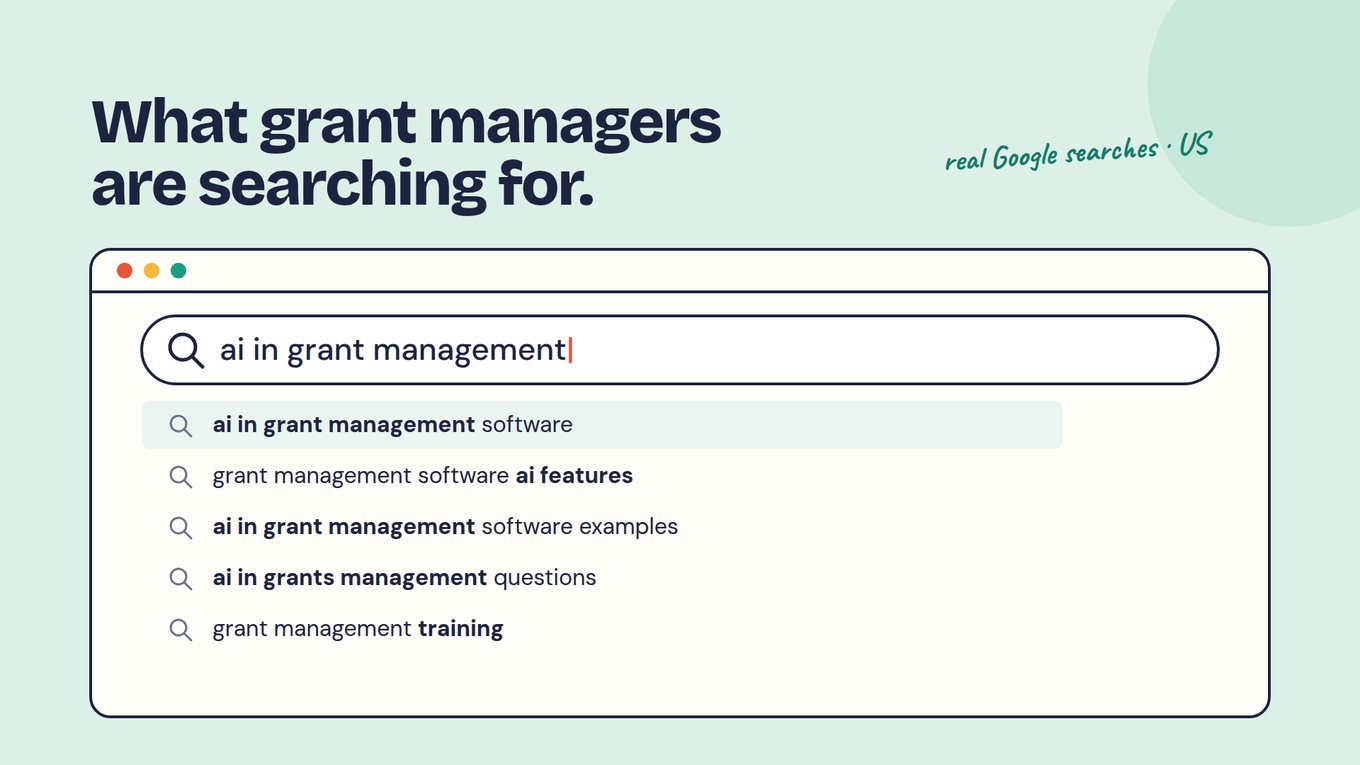Image resolution: width=1360 pixels, height=765 pixels.
Task: Click the green window dot
Action: [179, 271]
